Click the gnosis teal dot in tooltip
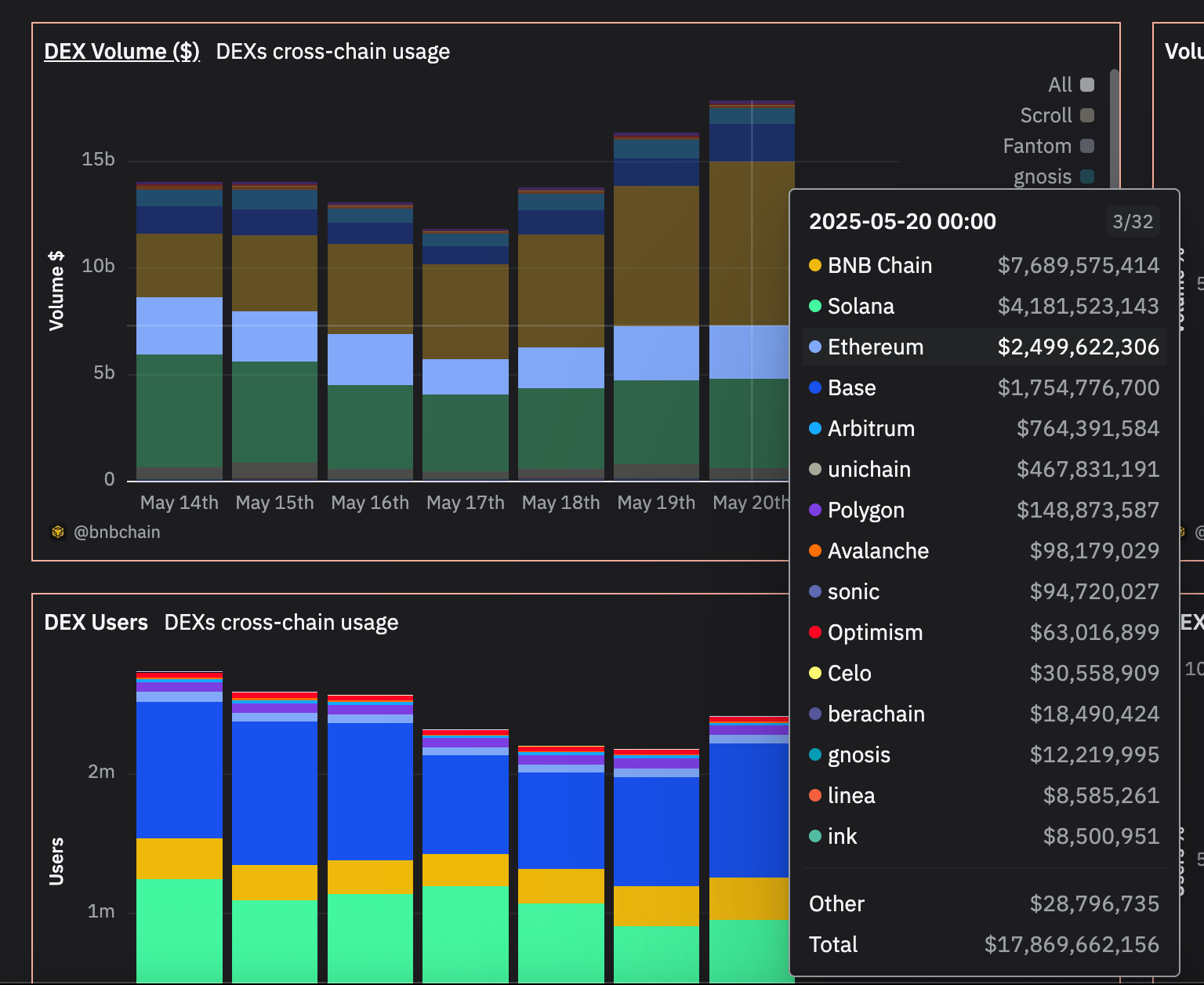 (x=815, y=754)
